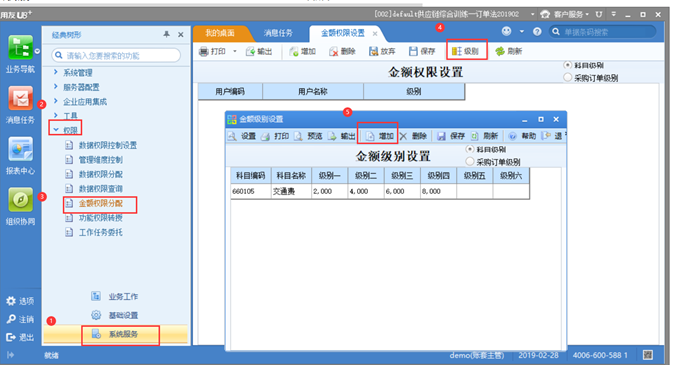
Task: Click the question mark help icon
Action: [x=537, y=31]
